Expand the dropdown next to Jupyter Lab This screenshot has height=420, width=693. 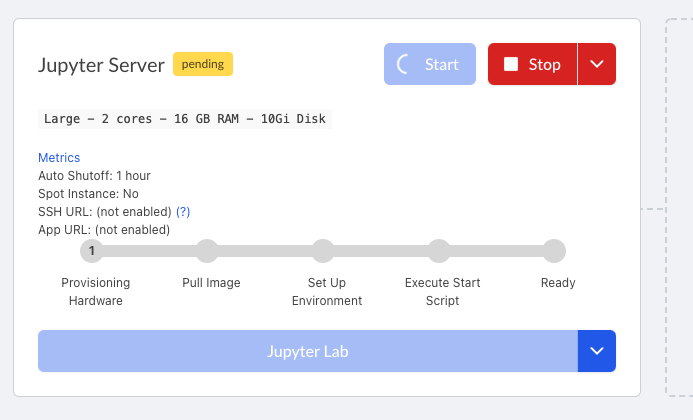coord(597,351)
